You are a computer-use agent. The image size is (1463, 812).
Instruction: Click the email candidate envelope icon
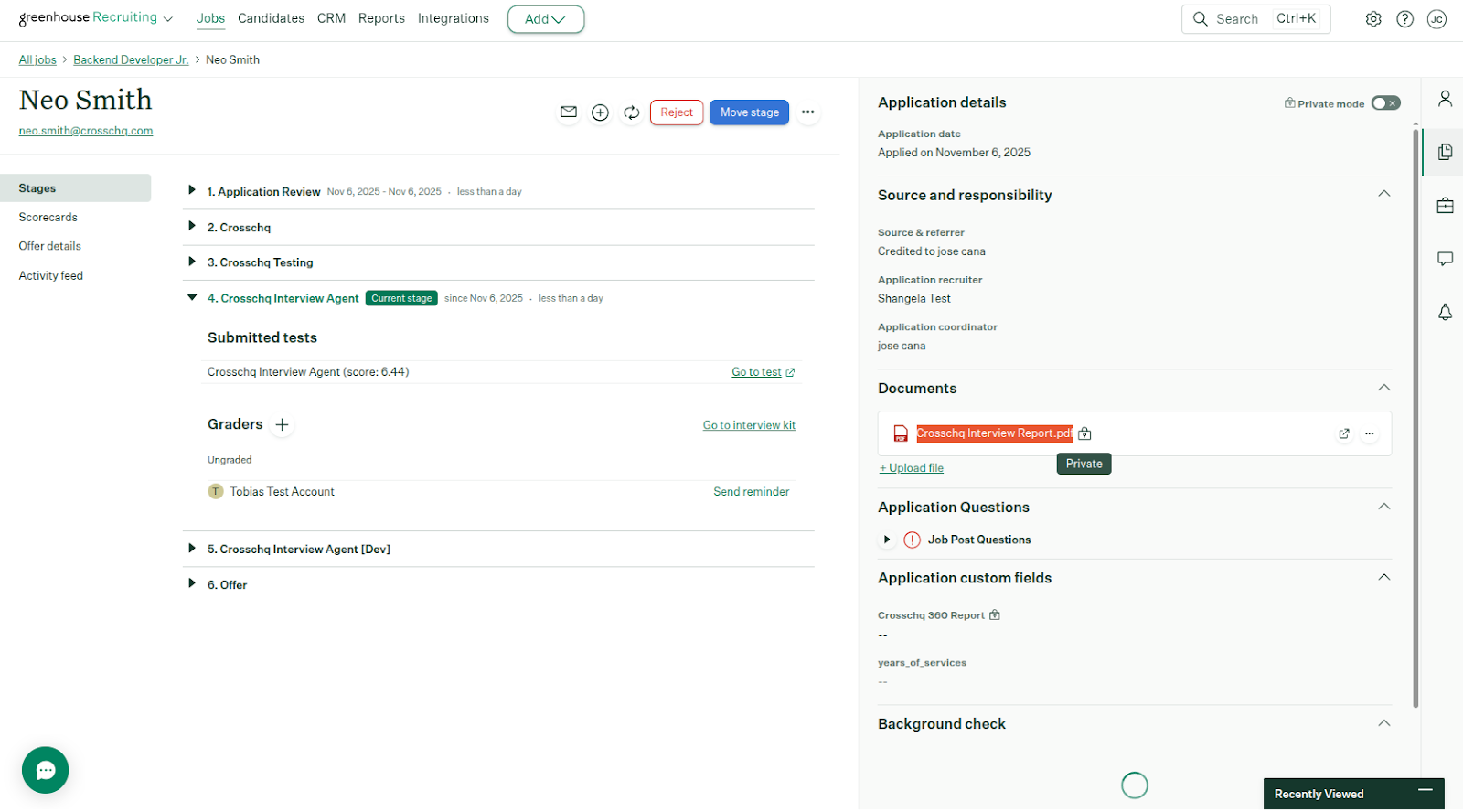[569, 112]
